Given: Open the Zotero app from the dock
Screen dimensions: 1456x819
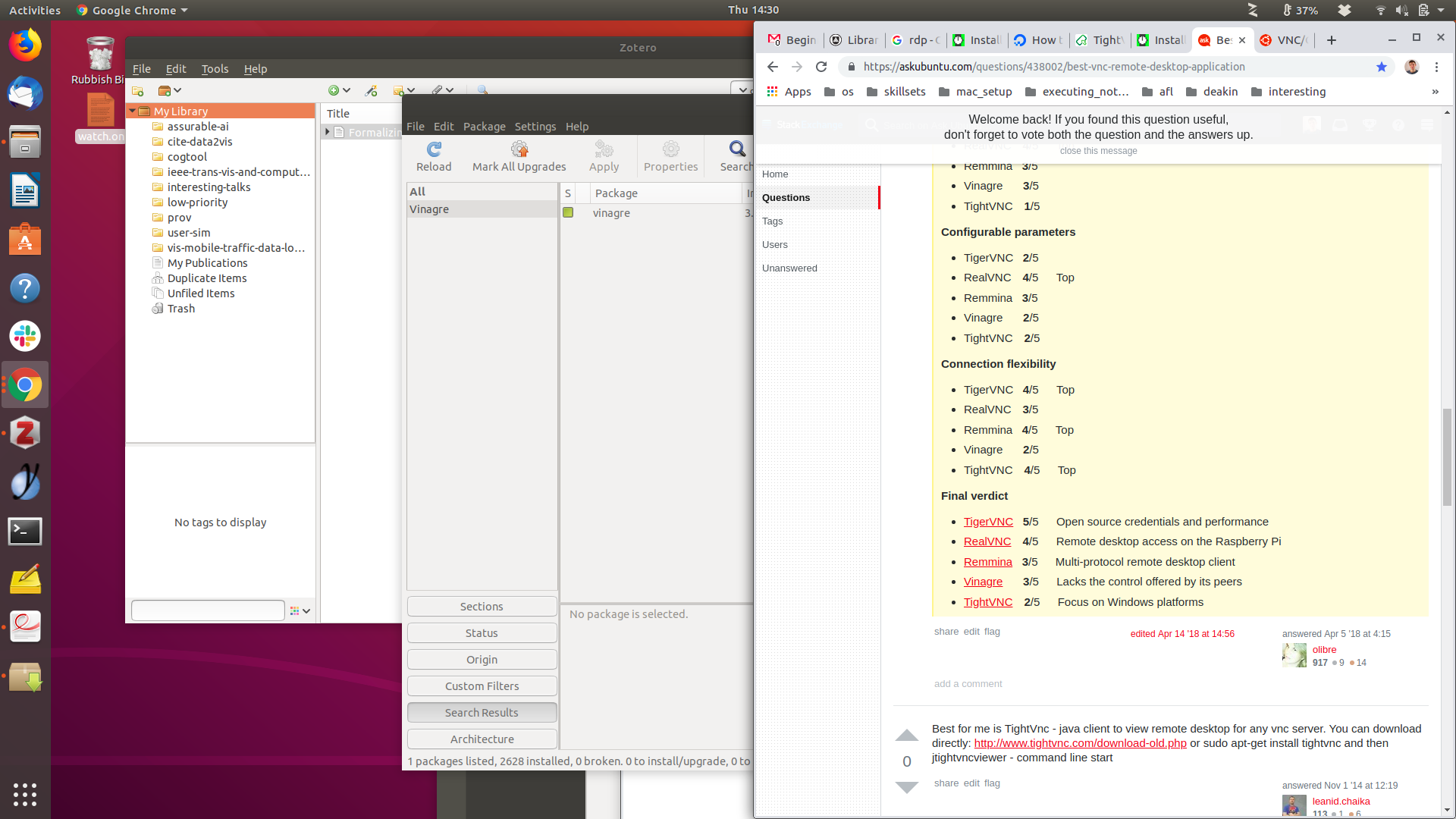Looking at the screenshot, I should pos(25,434).
